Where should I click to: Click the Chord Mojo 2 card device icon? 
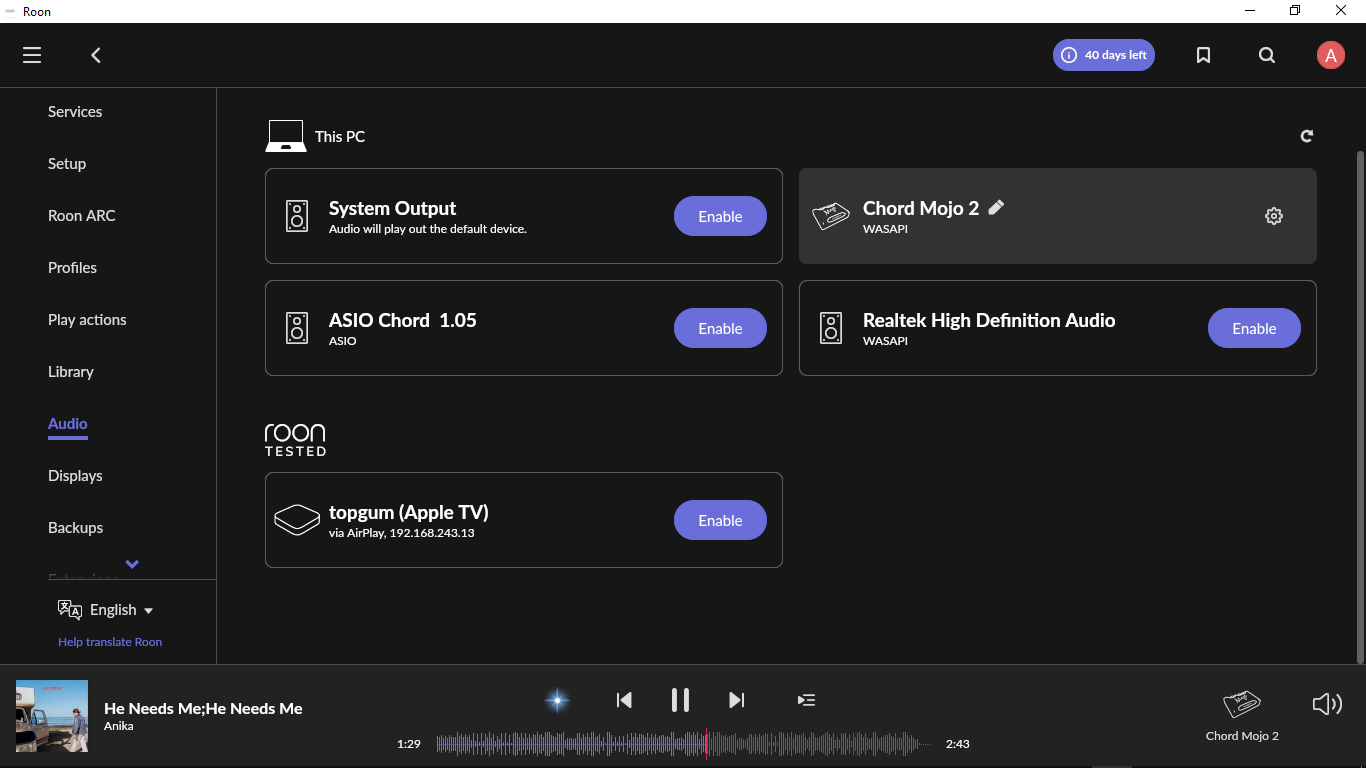pos(831,216)
